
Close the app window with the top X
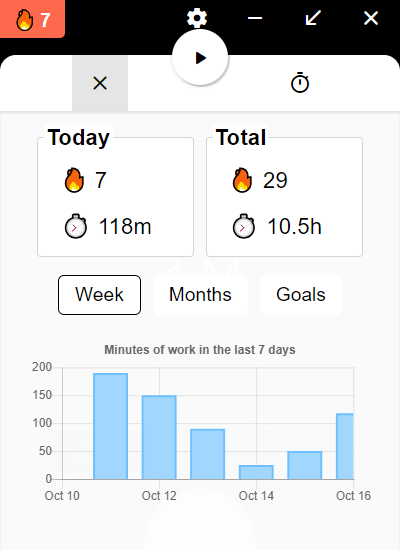[371, 18]
